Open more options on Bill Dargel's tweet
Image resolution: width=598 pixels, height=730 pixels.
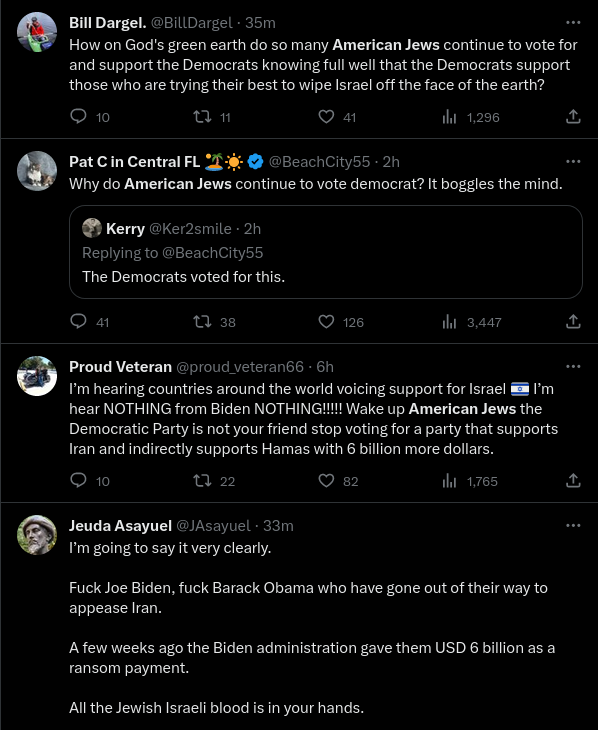tap(573, 22)
